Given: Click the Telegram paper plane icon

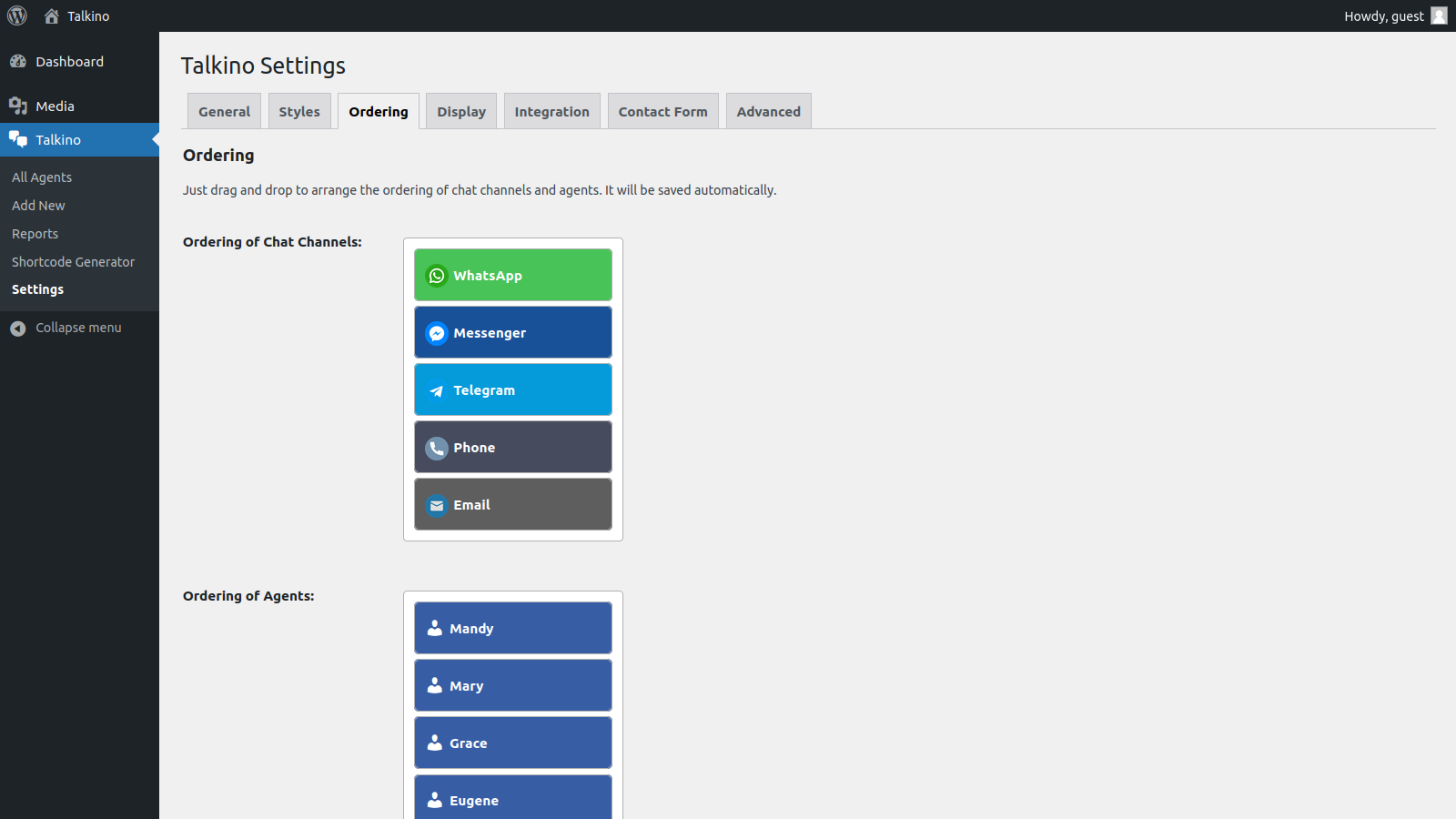Looking at the screenshot, I should pyautogui.click(x=437, y=389).
